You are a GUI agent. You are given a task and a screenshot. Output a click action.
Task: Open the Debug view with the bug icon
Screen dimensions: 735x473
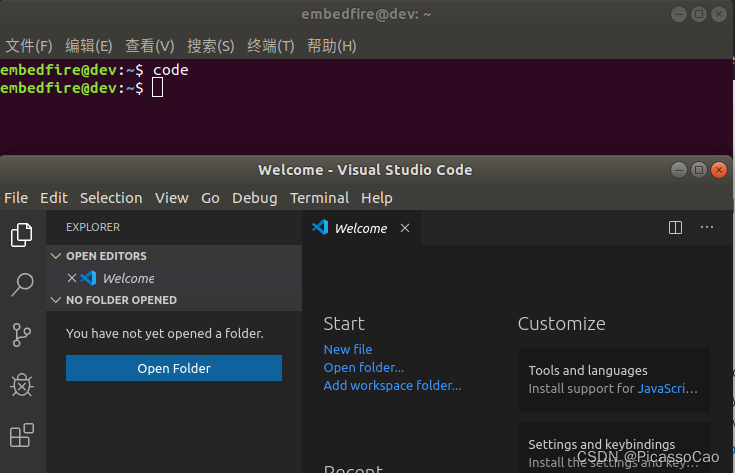22,385
